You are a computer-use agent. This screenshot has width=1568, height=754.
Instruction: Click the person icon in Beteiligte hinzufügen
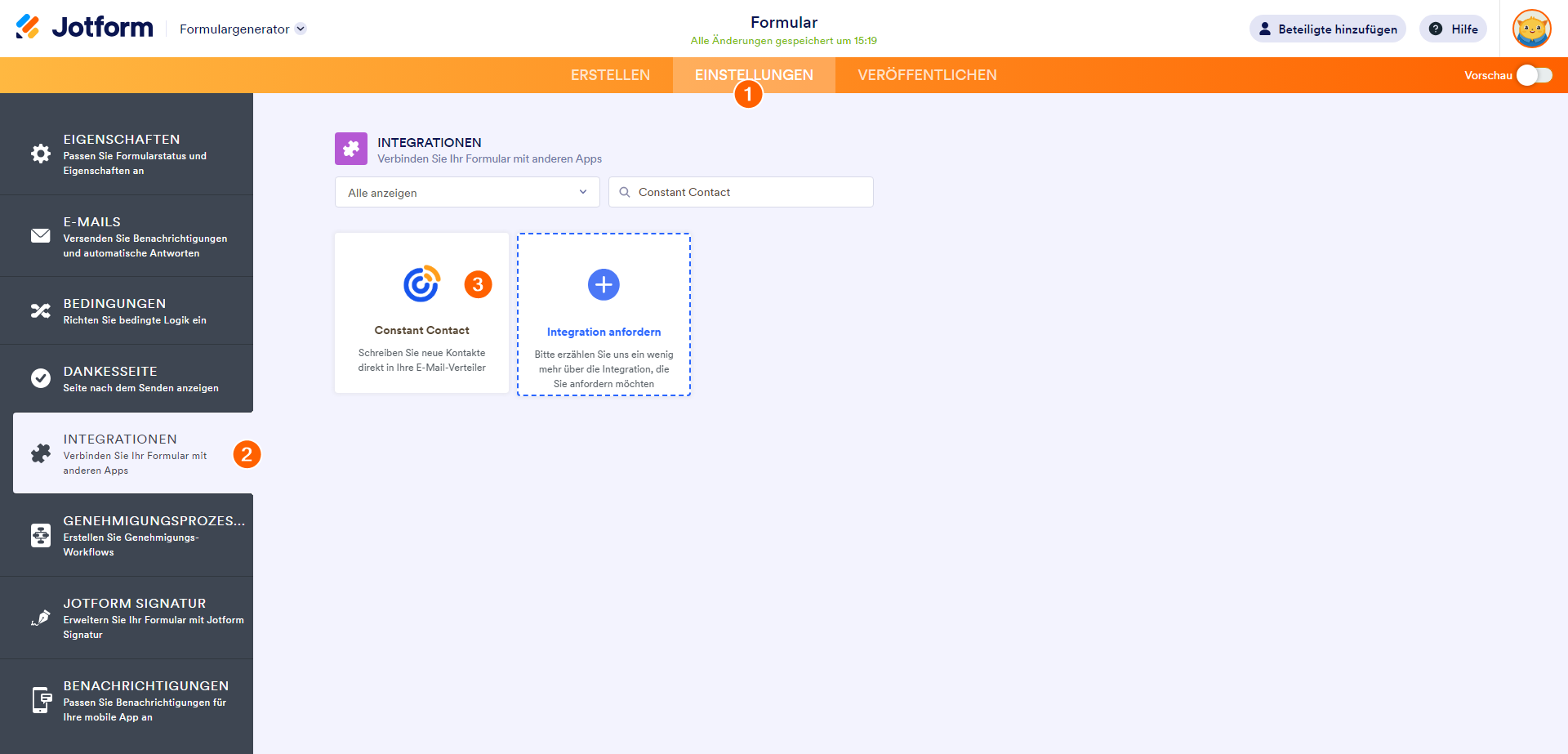1265,29
